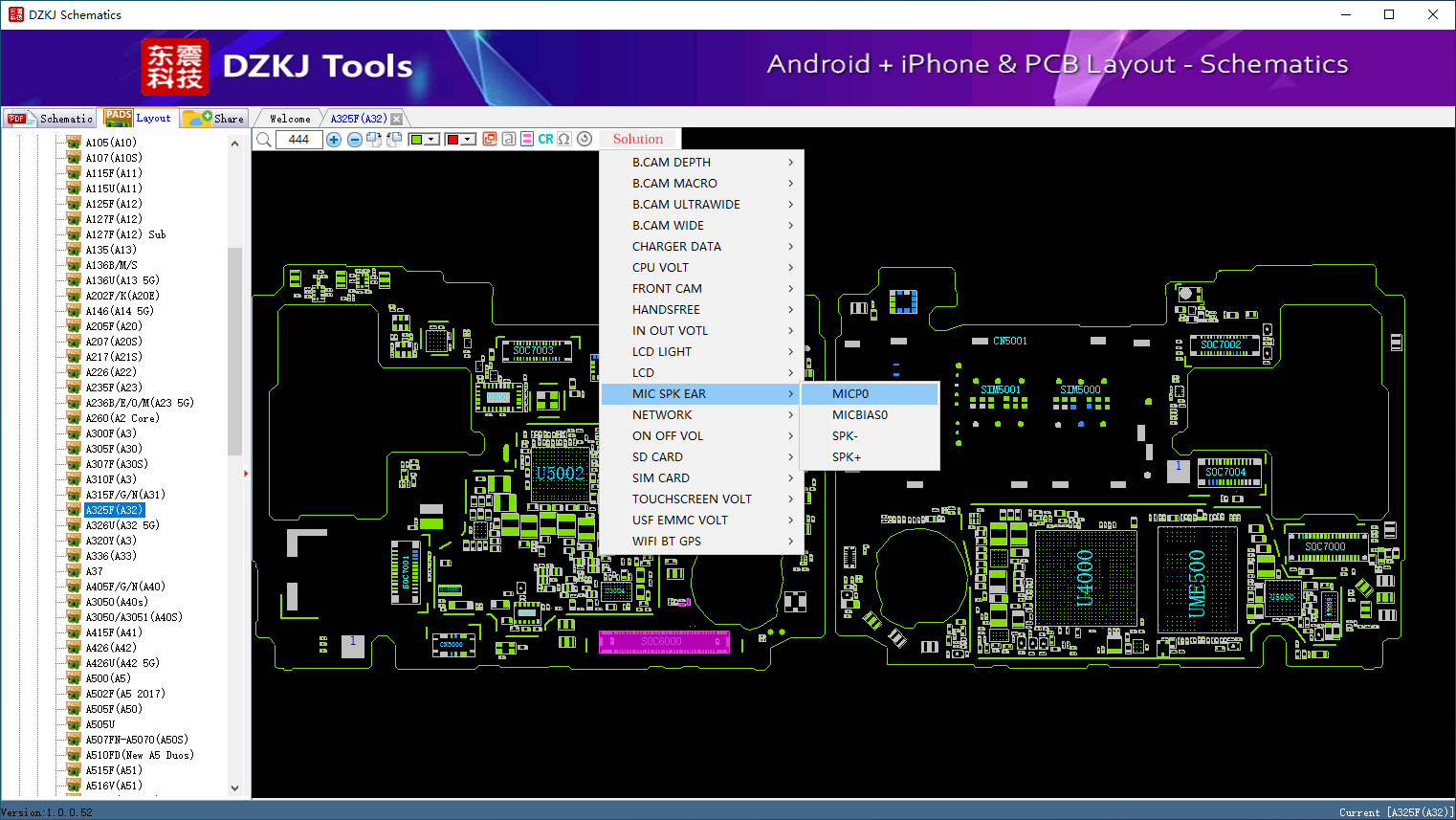The height and width of the screenshot is (820, 1456).
Task: Expand the B.CAM WIDE submenu
Action: (x=702, y=226)
